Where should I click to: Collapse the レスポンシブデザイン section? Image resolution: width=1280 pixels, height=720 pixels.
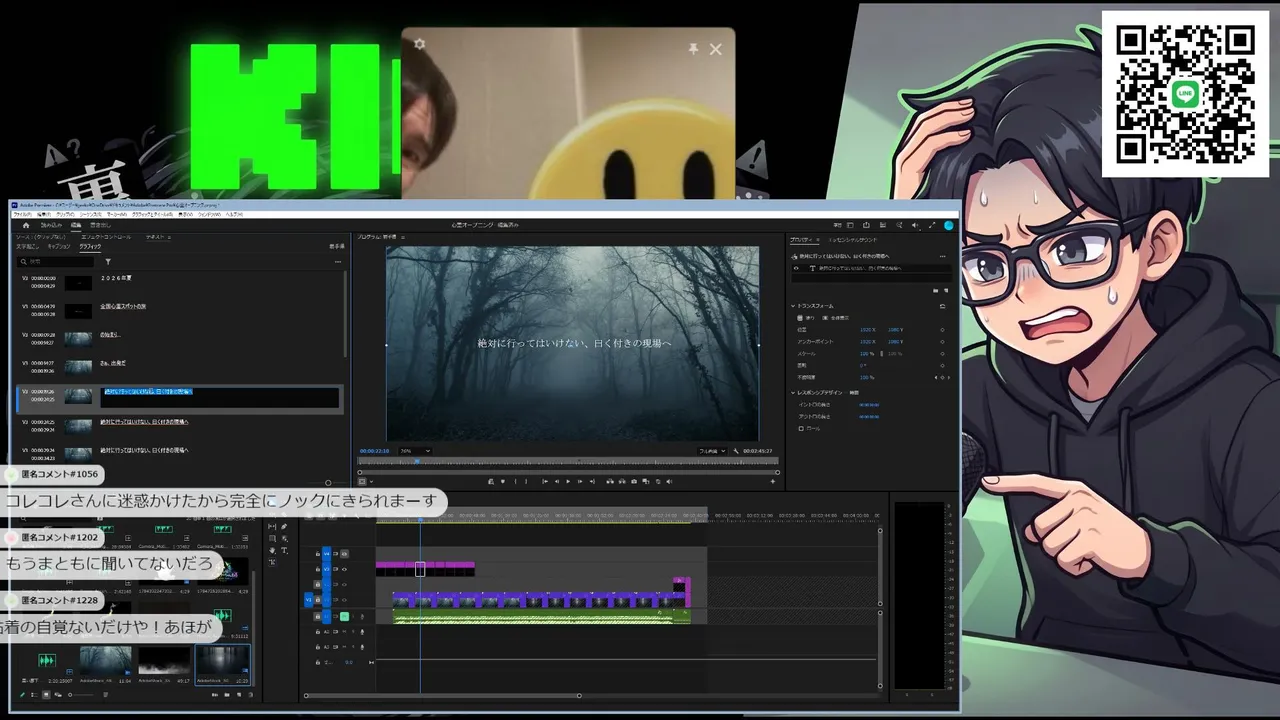pyautogui.click(x=793, y=392)
